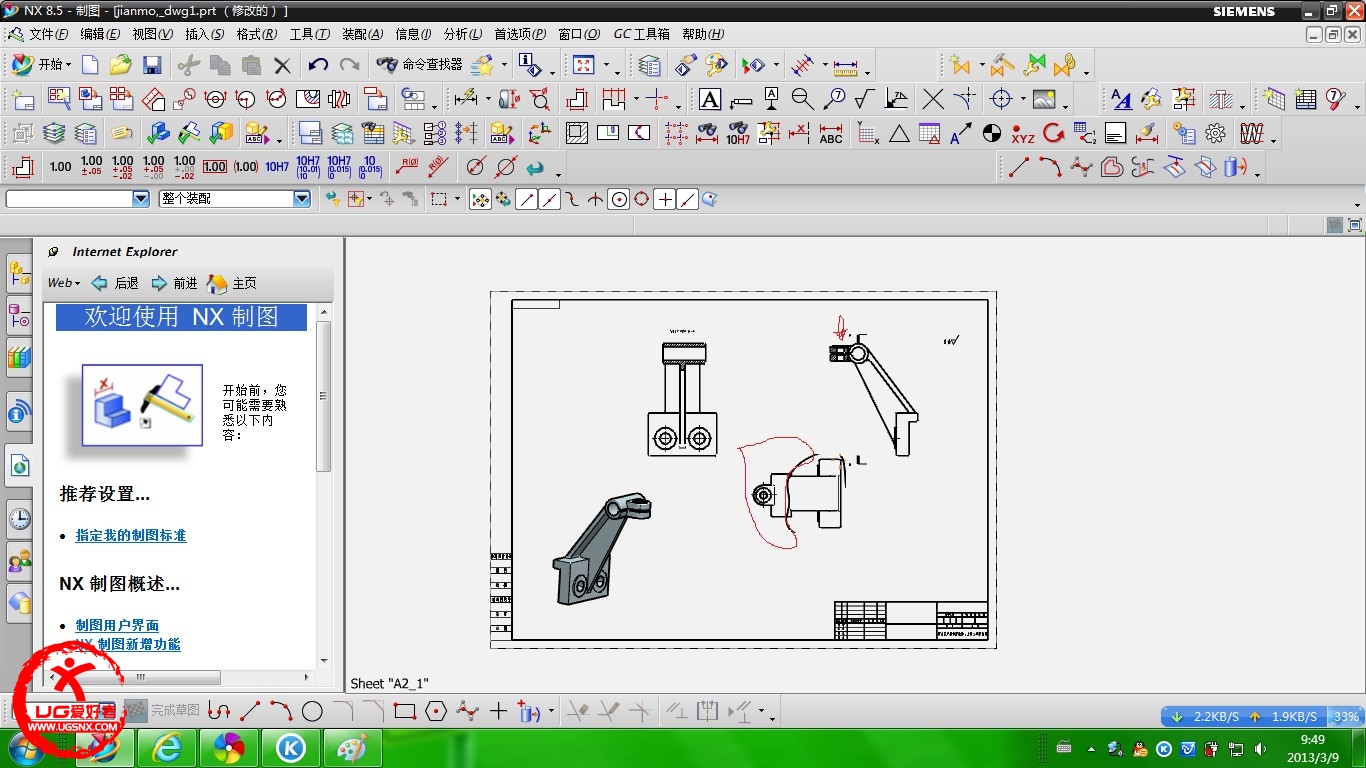
Task: Select the sketch Circle tool in bottom toolbar
Action: coord(312,712)
